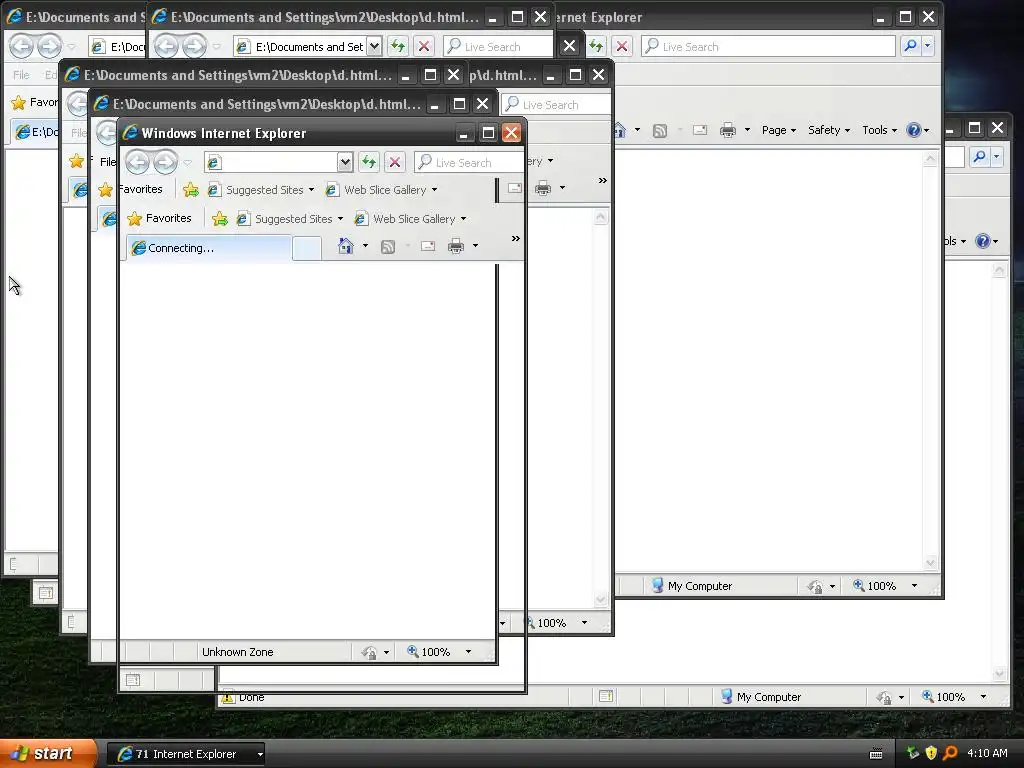Viewport: 1024px width, 768px height.
Task: Click Live Search box in frontmost window
Action: 470,162
